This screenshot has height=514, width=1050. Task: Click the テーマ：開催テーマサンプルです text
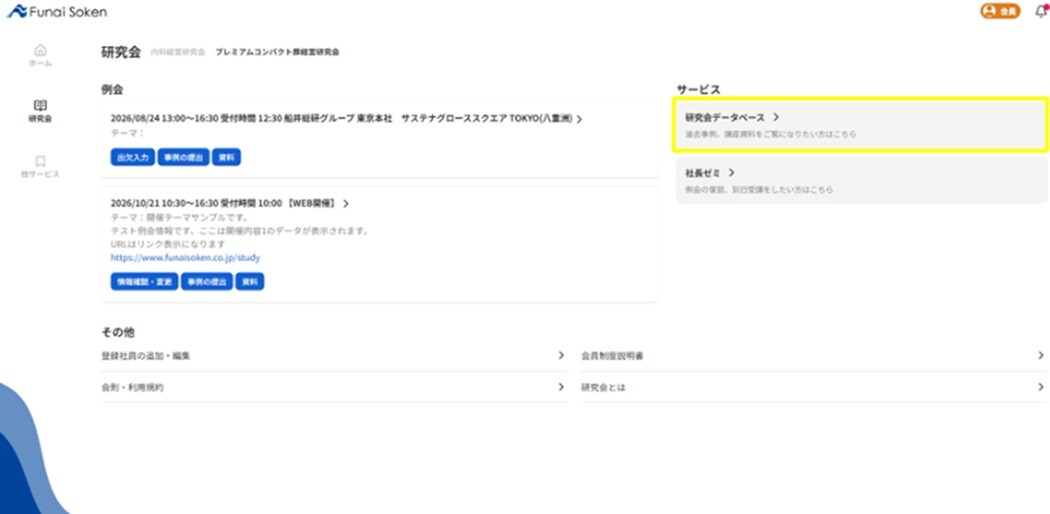pos(179,218)
